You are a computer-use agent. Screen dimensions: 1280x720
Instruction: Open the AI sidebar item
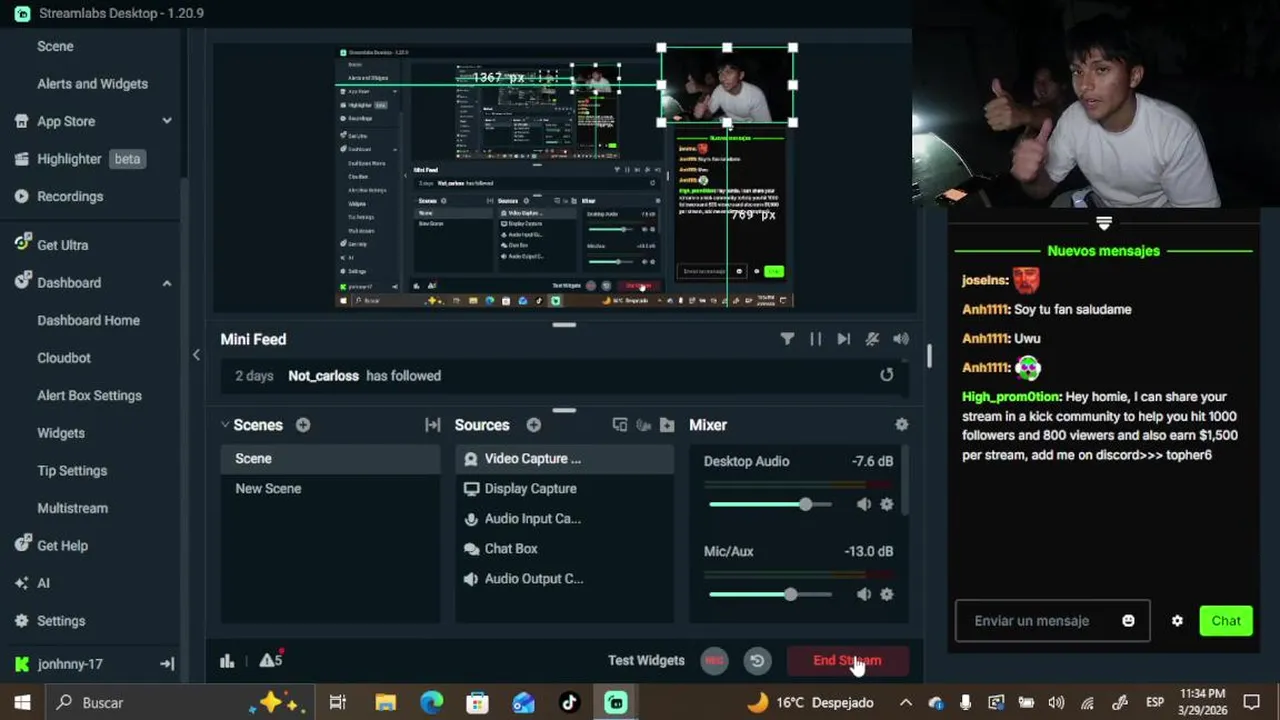(x=32, y=583)
